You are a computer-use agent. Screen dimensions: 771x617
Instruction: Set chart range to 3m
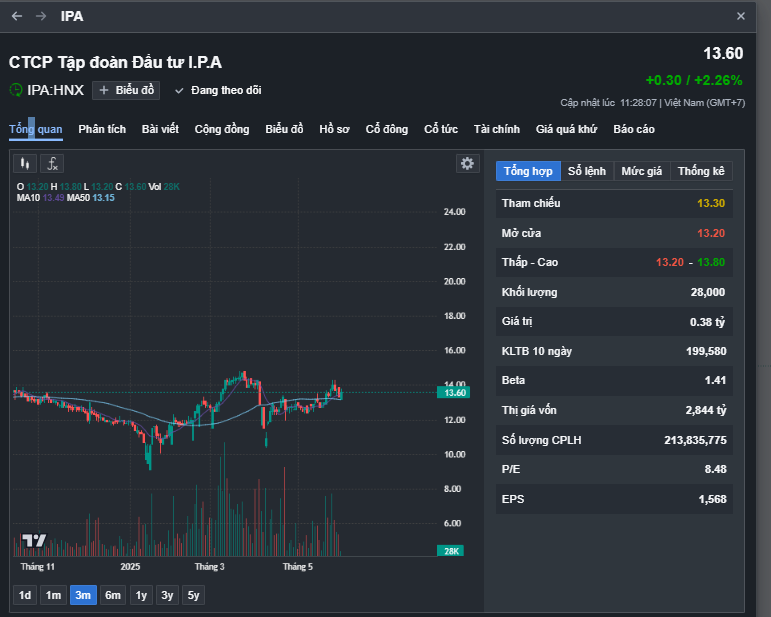[83, 595]
